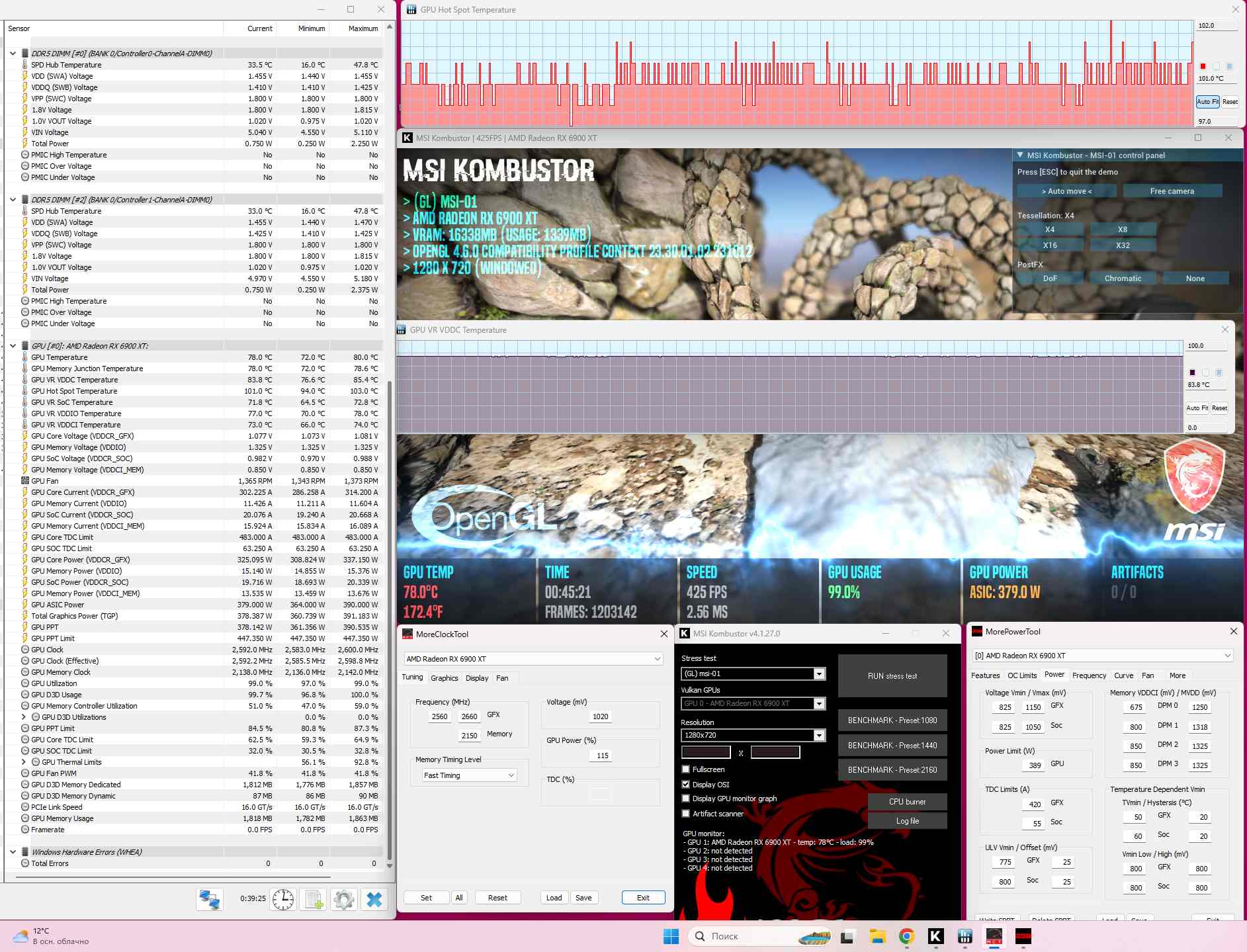The height and width of the screenshot is (952, 1247).
Task: Uncheck the Display OSI checkbox
Action: [x=686, y=785]
